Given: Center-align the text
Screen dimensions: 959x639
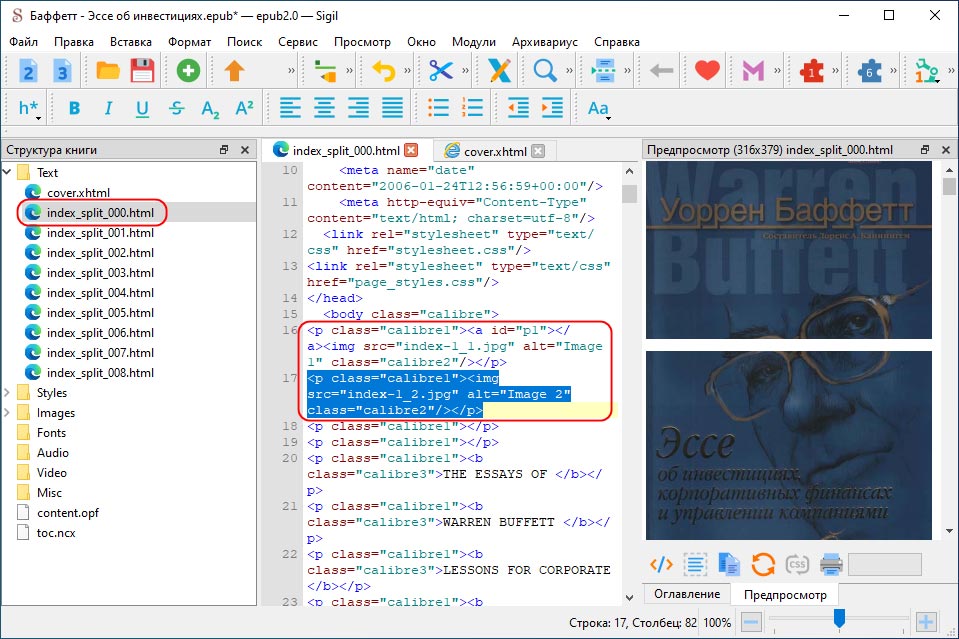Looking at the screenshot, I should click(324, 108).
